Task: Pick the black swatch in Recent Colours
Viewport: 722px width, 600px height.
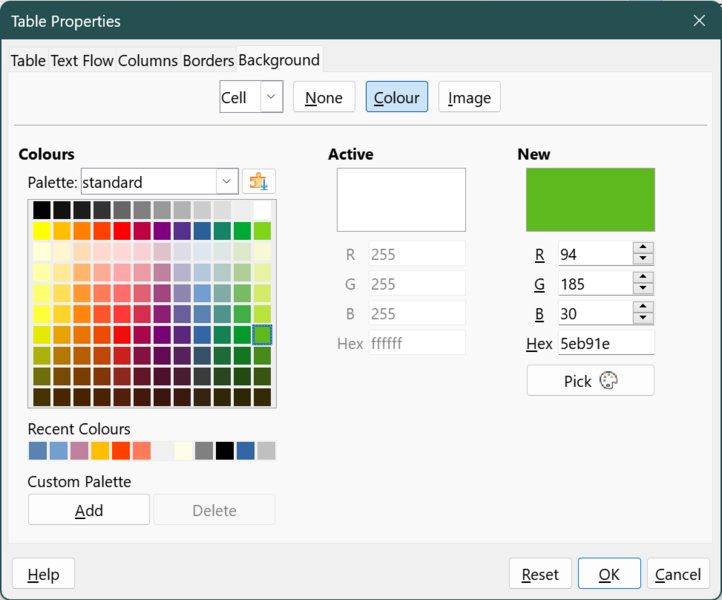Action: (x=225, y=451)
